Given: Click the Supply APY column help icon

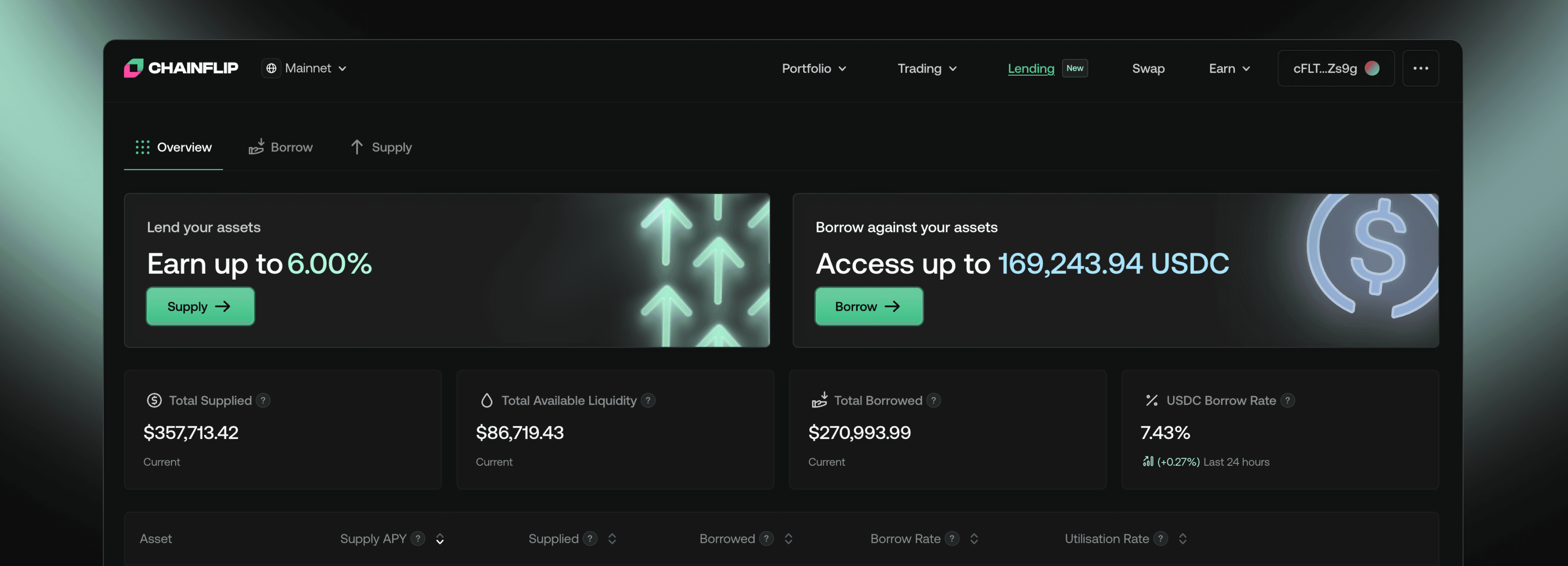Looking at the screenshot, I should 418,539.
